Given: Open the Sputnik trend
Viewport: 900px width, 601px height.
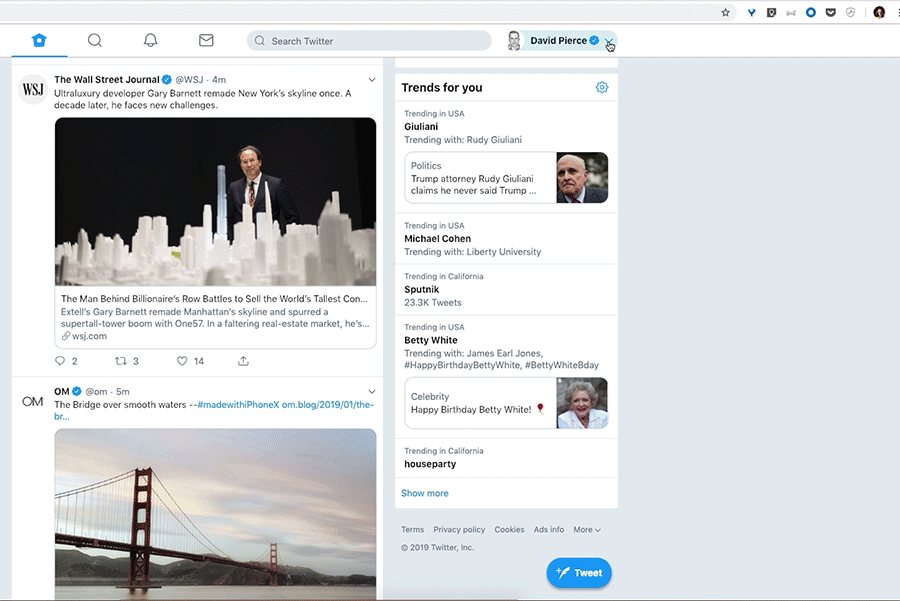Looking at the screenshot, I should 421,290.
